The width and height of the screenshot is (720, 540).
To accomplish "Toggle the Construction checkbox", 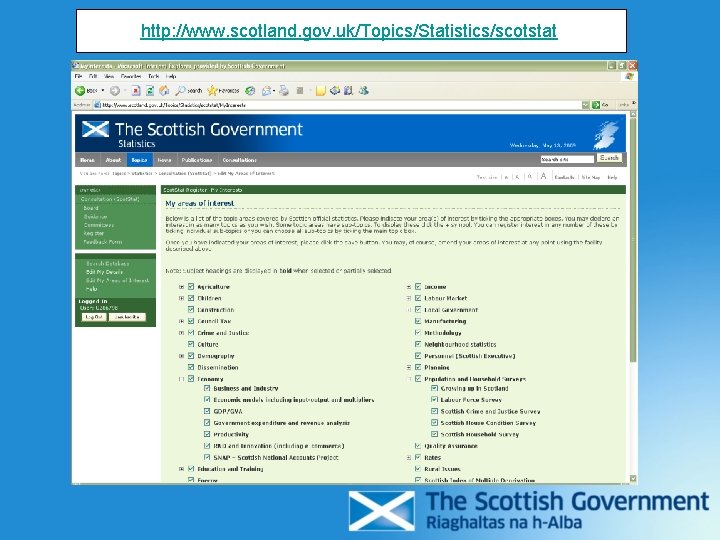I will (191, 309).
